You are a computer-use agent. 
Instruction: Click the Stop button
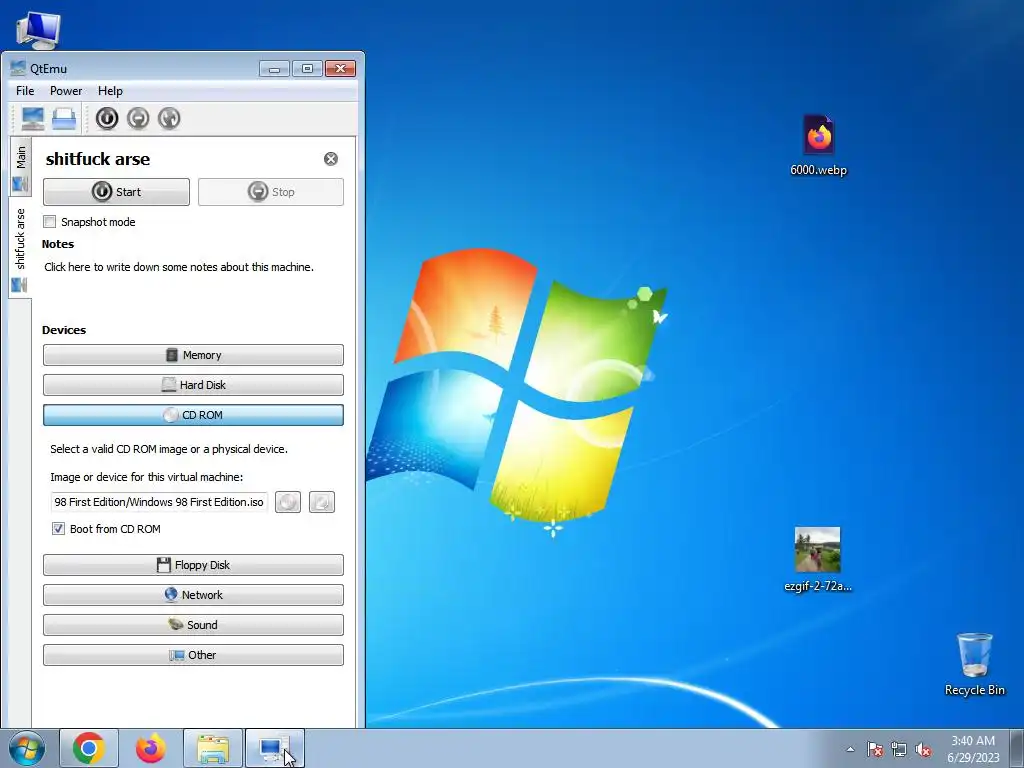tap(271, 192)
